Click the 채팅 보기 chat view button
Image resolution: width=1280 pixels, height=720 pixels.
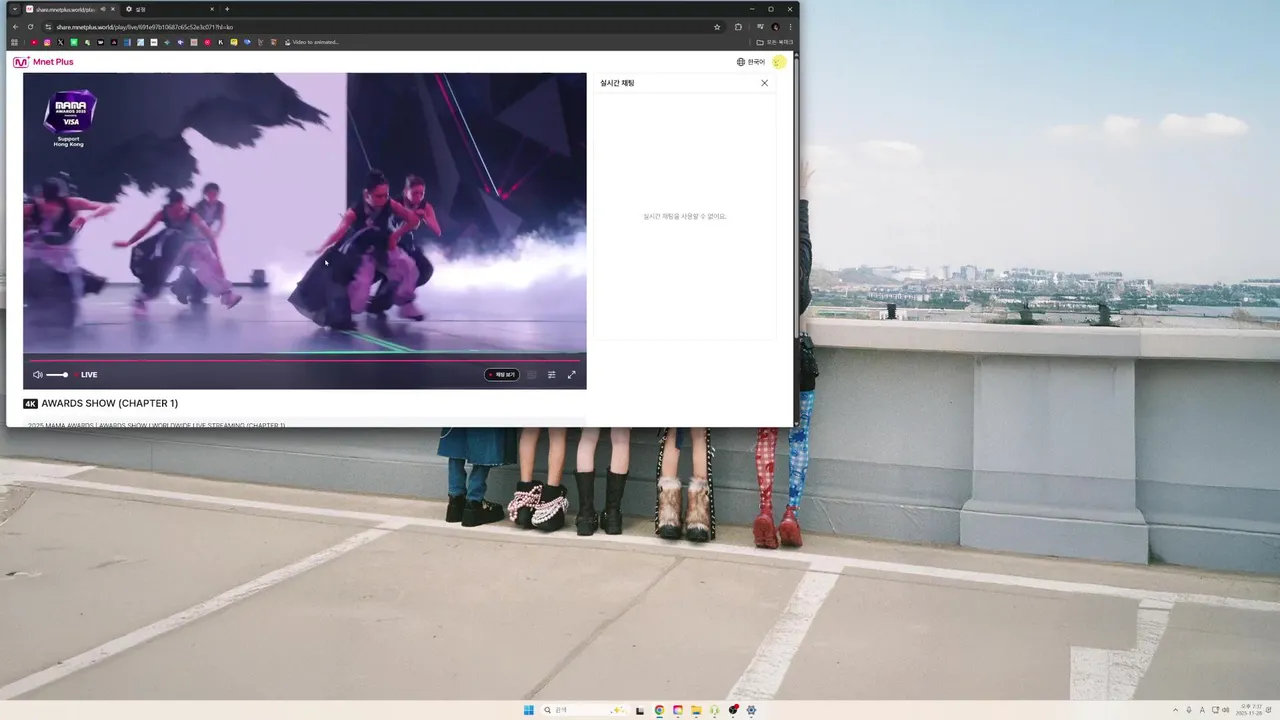pos(502,375)
